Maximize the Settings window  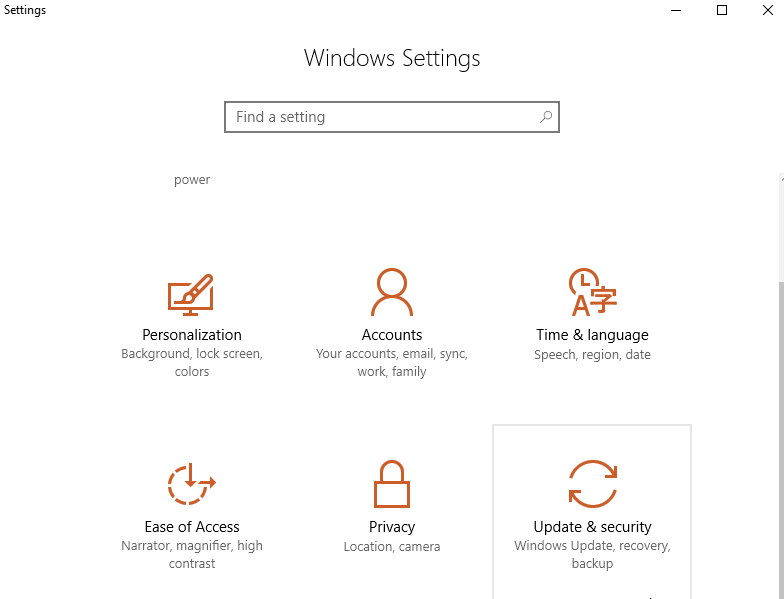tap(722, 11)
